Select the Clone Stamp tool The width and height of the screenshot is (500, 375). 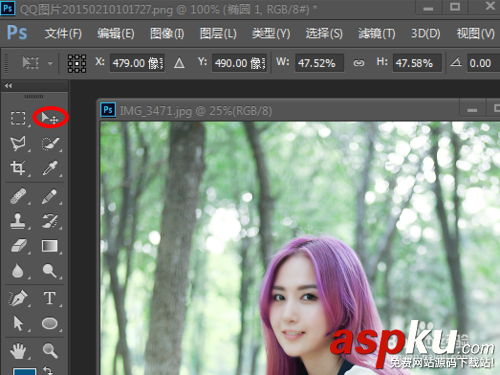pyautogui.click(x=18, y=221)
